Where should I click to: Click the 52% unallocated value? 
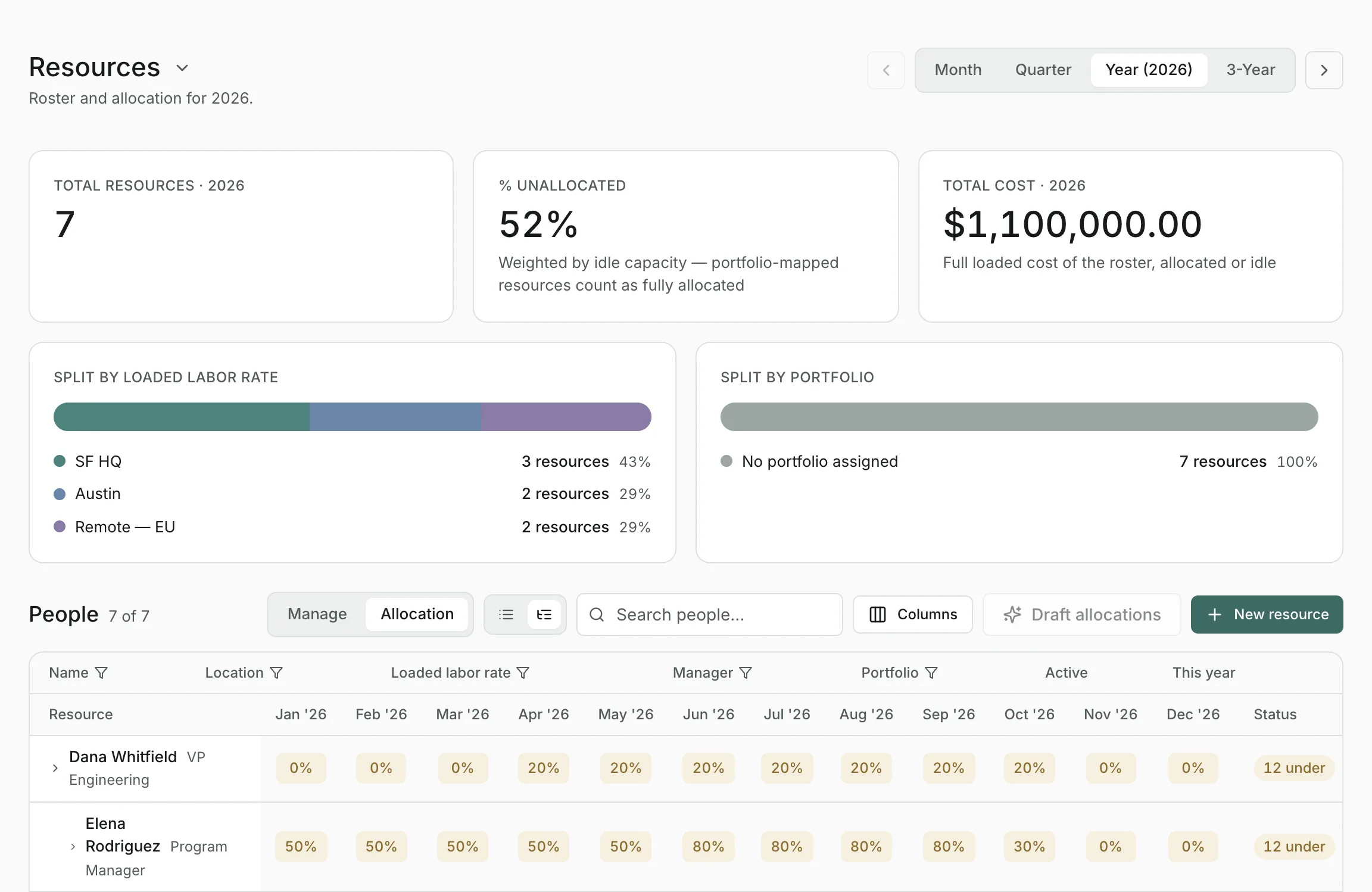pyautogui.click(x=538, y=224)
